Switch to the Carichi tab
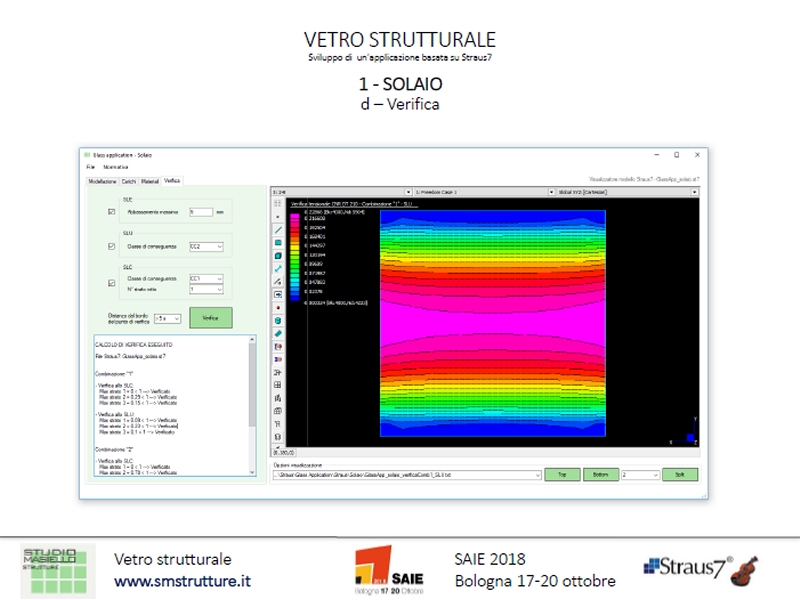 [128, 181]
